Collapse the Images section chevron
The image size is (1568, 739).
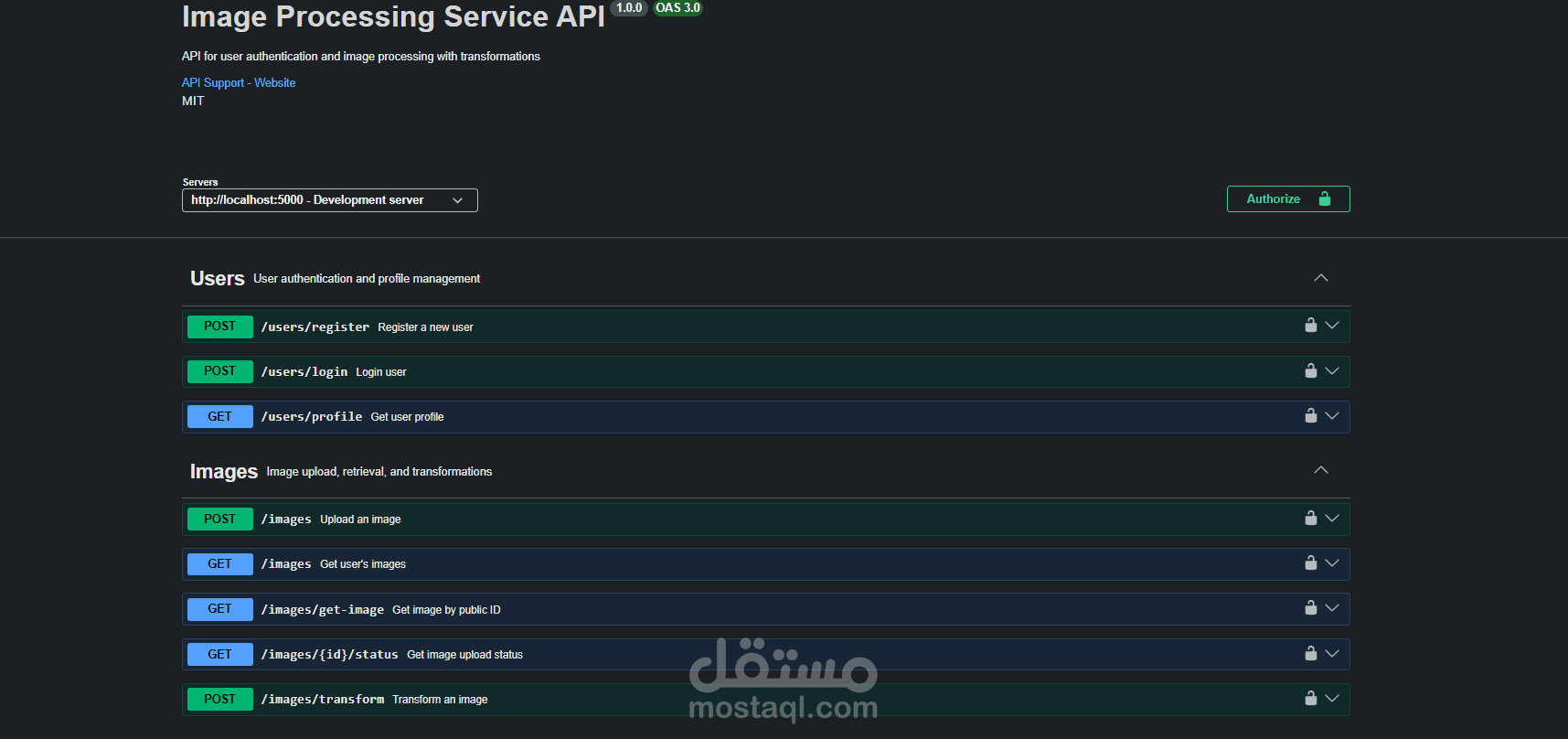(x=1320, y=470)
